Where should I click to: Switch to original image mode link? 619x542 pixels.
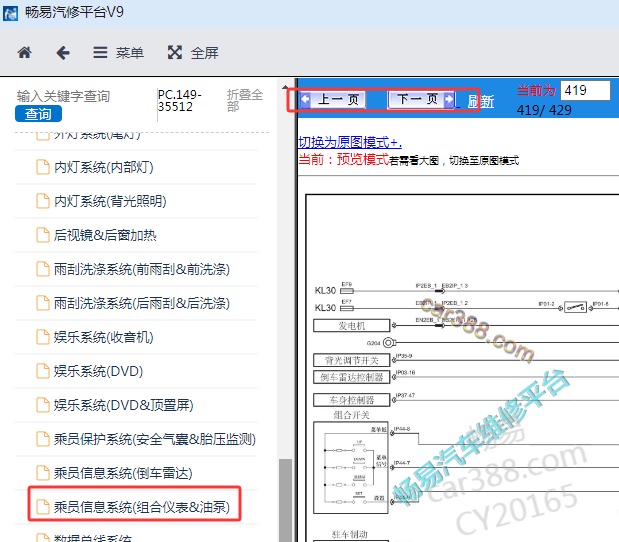coord(350,142)
